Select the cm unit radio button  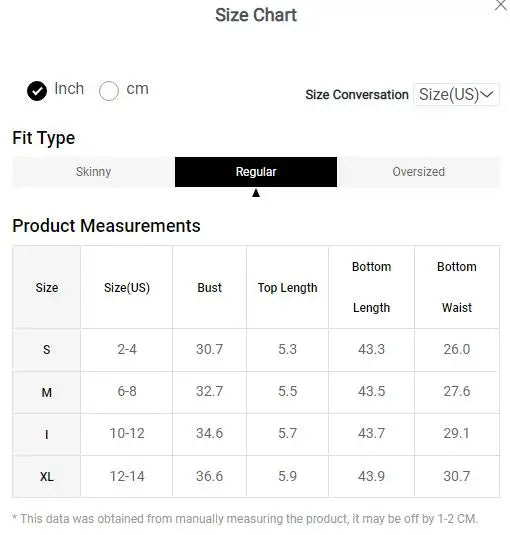coord(109,91)
